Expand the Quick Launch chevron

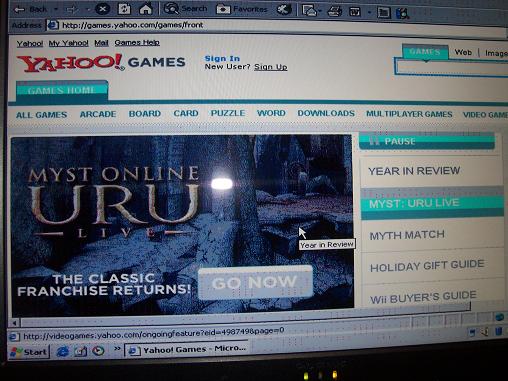point(117,349)
